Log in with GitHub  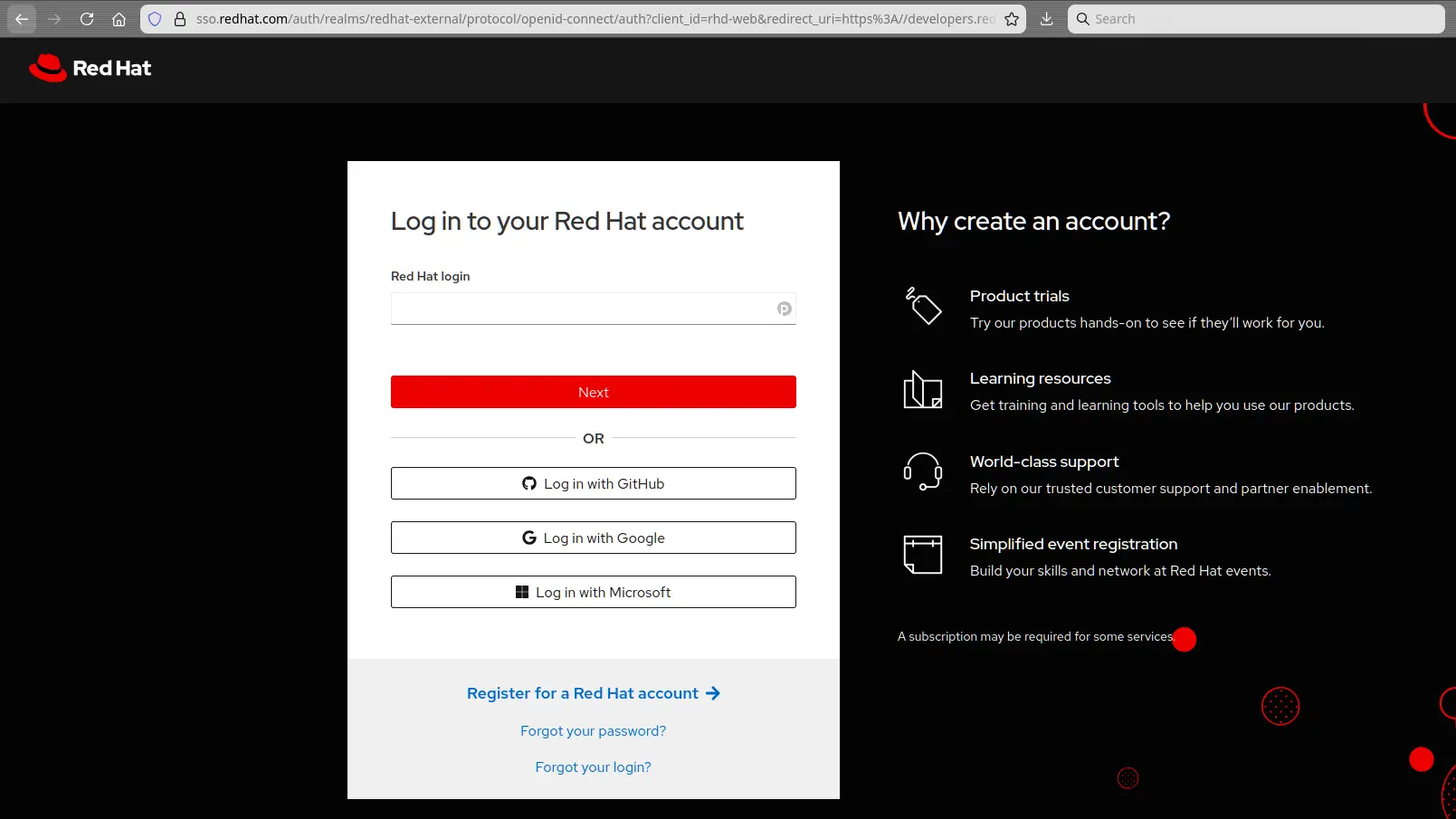coord(594,483)
